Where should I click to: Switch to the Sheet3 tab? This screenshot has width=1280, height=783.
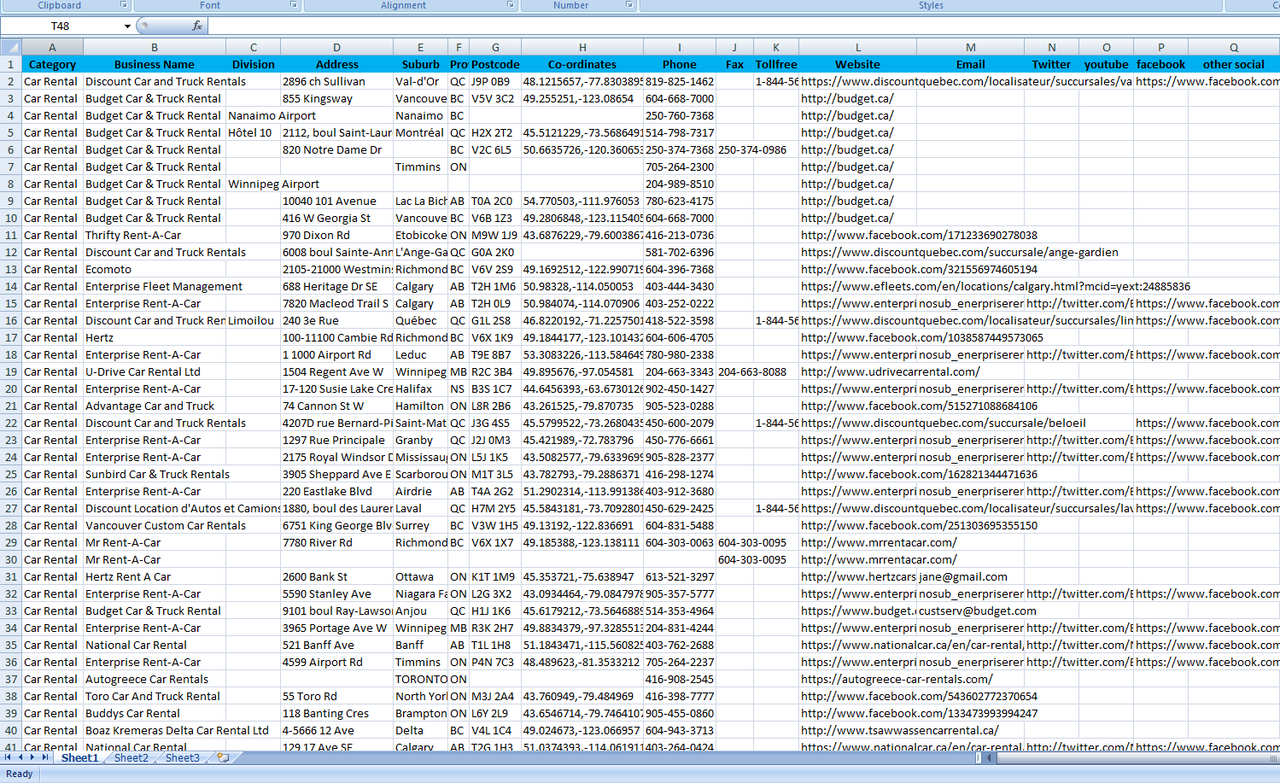pyautogui.click(x=182, y=758)
